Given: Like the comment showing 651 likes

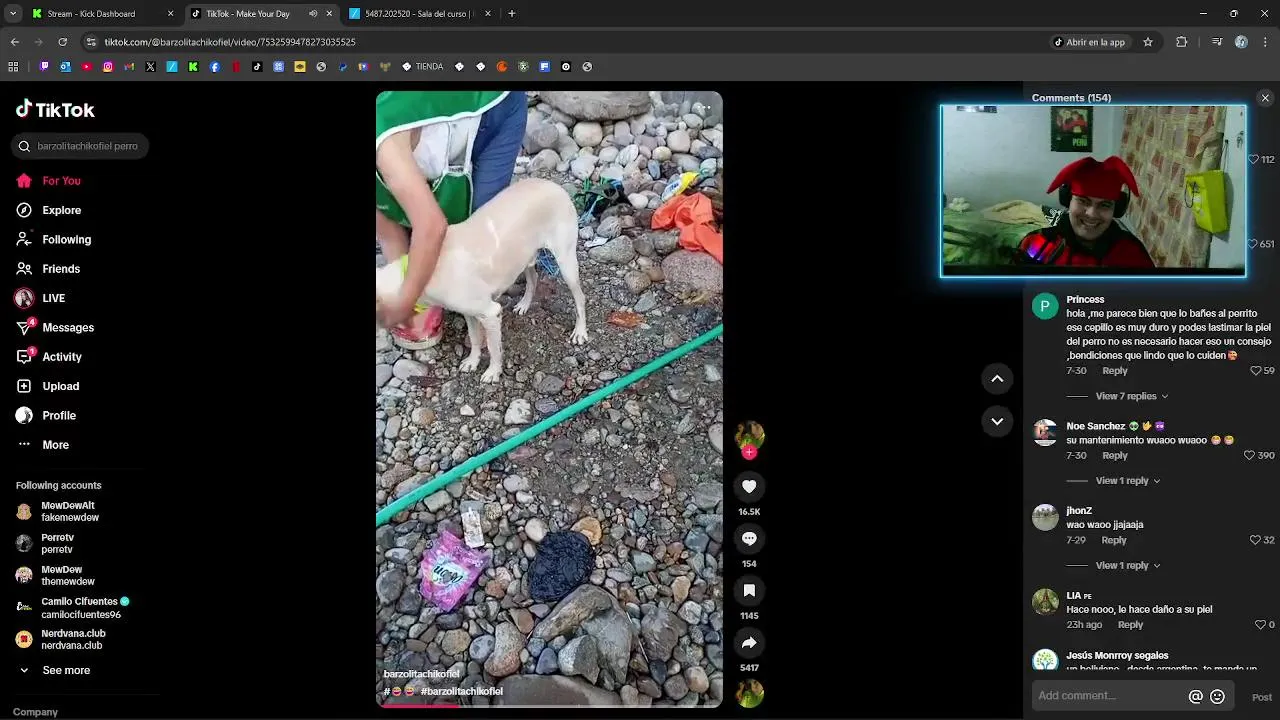Looking at the screenshot, I should click(x=1253, y=244).
